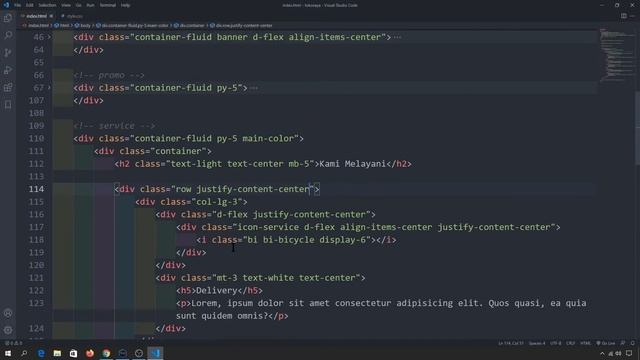Click the text 'Kami Melayani' on line 112
The height and width of the screenshot is (360, 640).
pos(353,164)
